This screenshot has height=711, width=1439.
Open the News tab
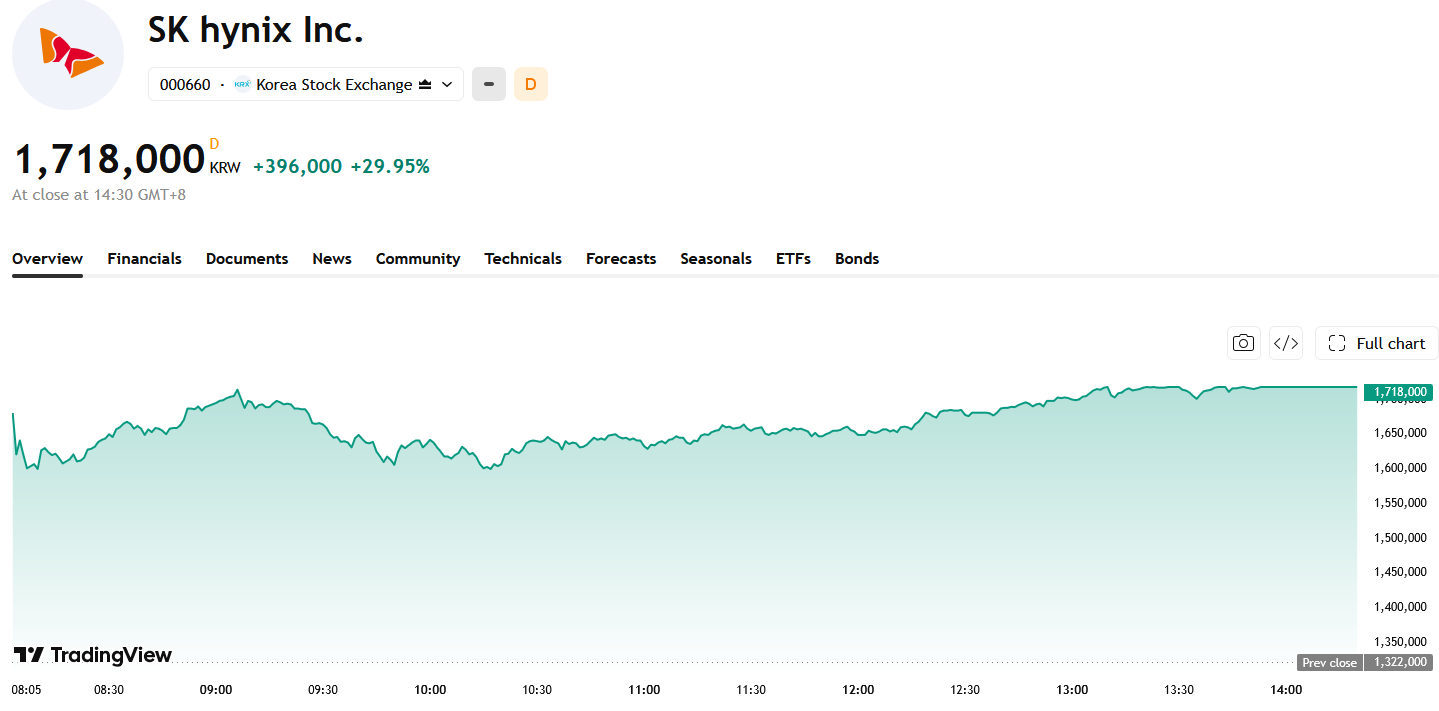[332, 259]
